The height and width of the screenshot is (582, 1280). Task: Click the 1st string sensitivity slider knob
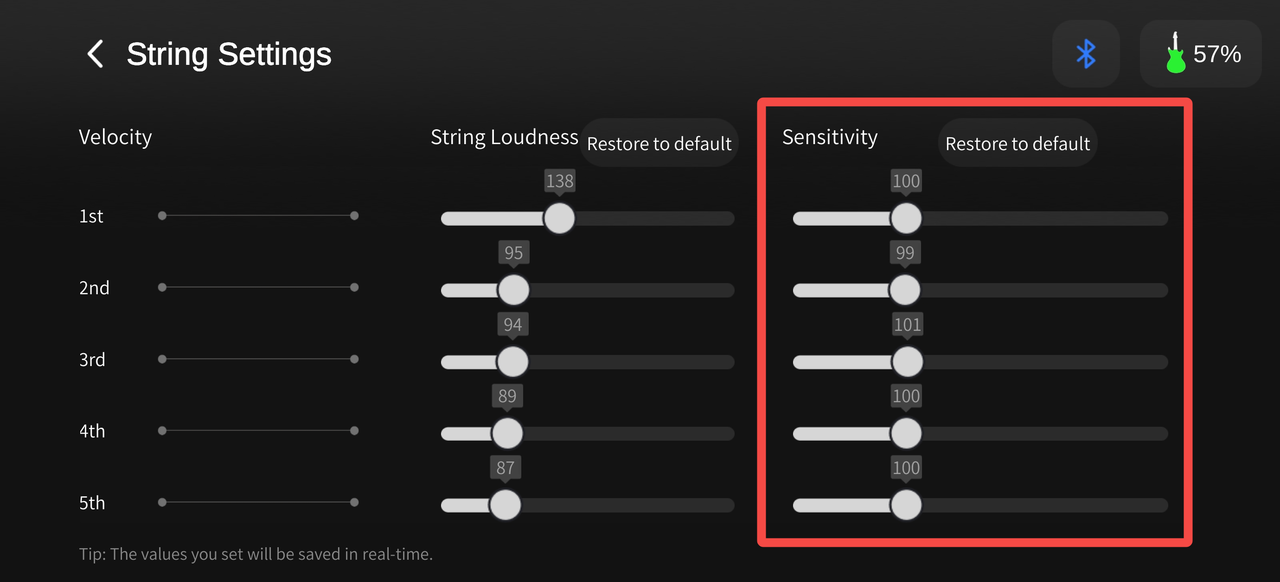click(906, 218)
